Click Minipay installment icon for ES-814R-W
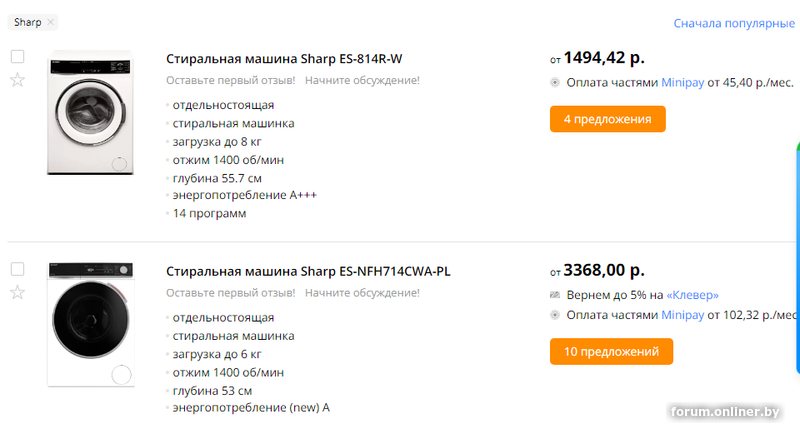Viewport: 800px width, 433px height. (x=555, y=83)
